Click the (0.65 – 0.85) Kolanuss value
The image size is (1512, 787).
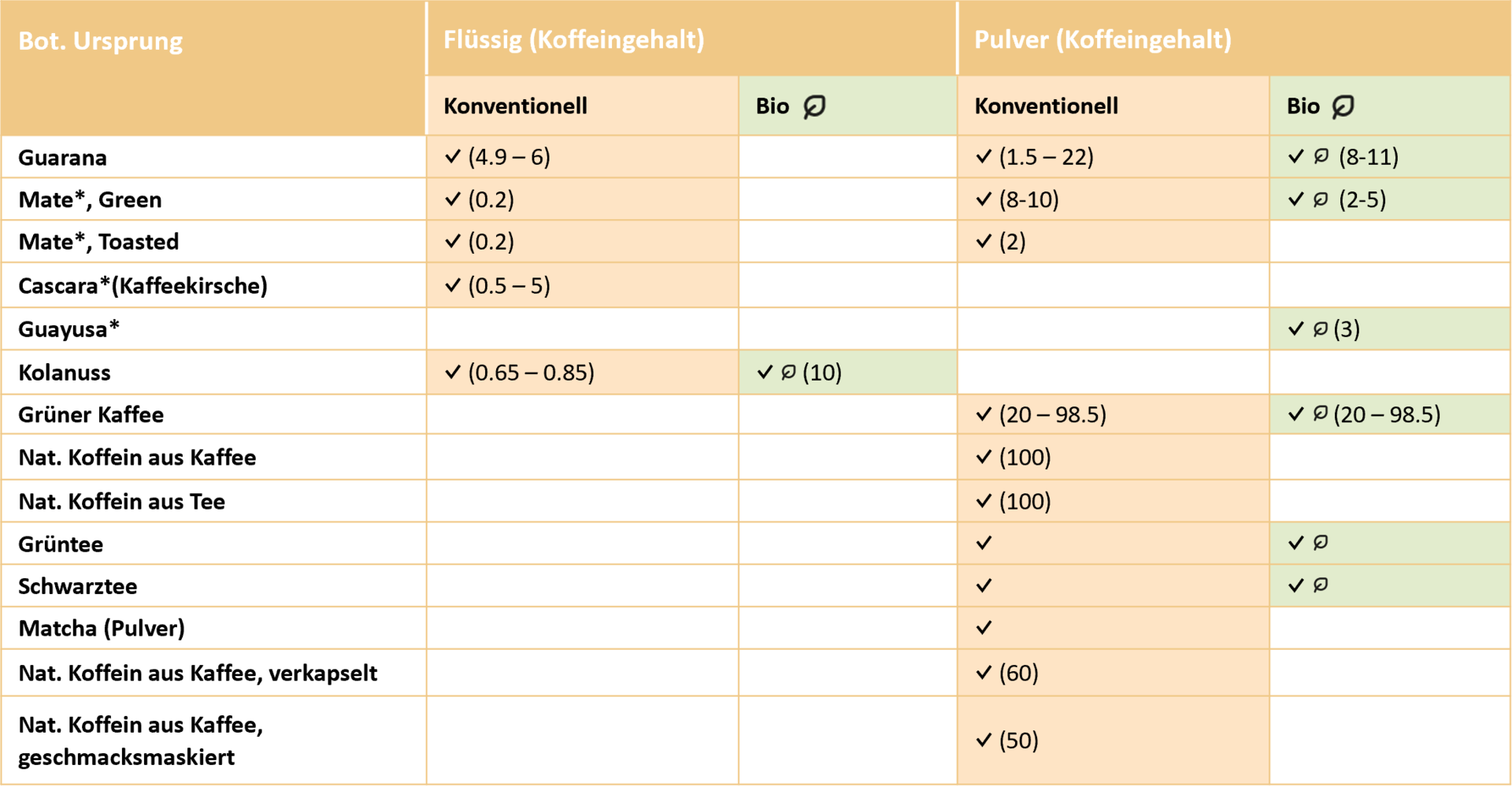pos(531,372)
